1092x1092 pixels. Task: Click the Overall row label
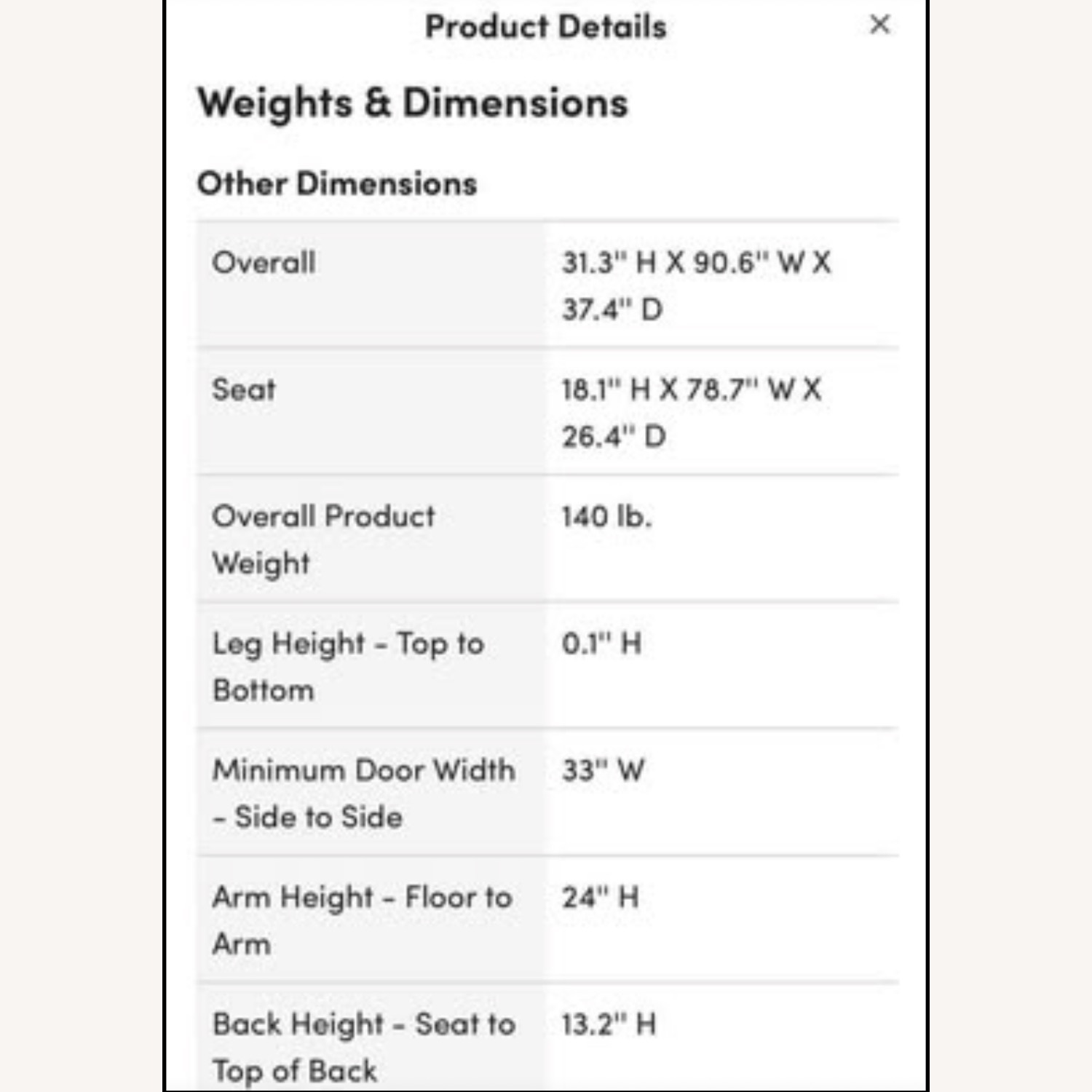264,263
